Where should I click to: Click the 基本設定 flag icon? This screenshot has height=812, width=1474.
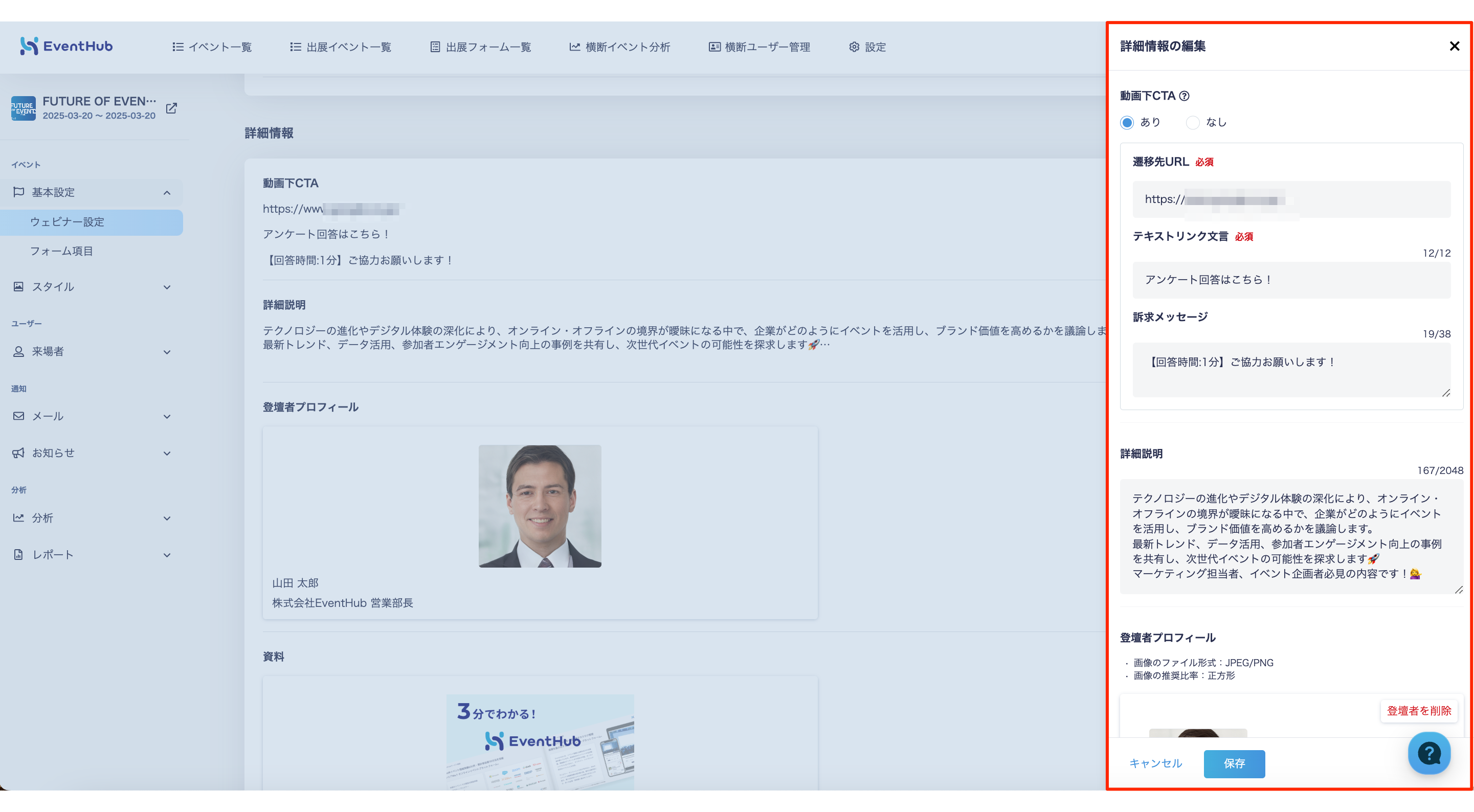coord(18,192)
